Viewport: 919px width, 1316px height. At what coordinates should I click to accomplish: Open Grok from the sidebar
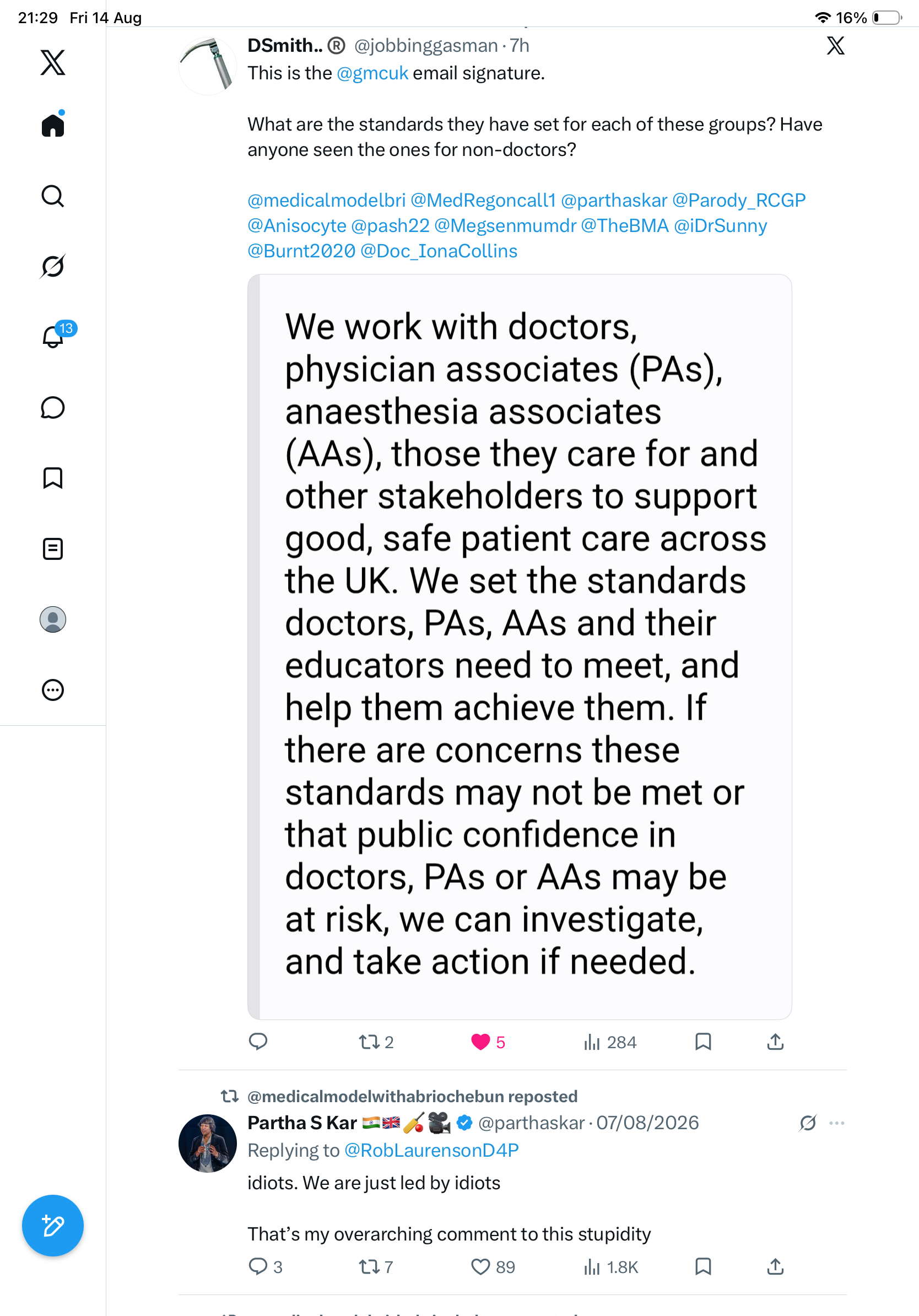[53, 266]
